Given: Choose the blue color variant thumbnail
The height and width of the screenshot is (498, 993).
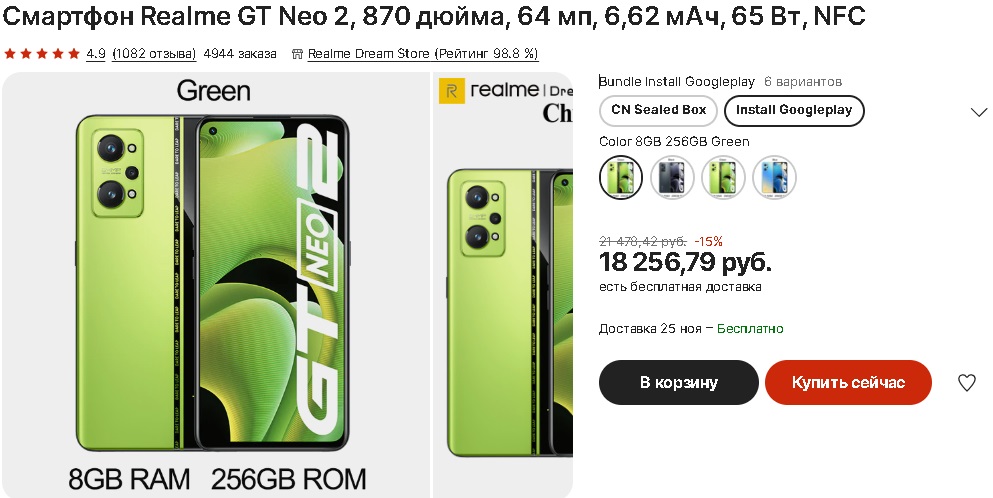Looking at the screenshot, I should pyautogui.click(x=774, y=177).
